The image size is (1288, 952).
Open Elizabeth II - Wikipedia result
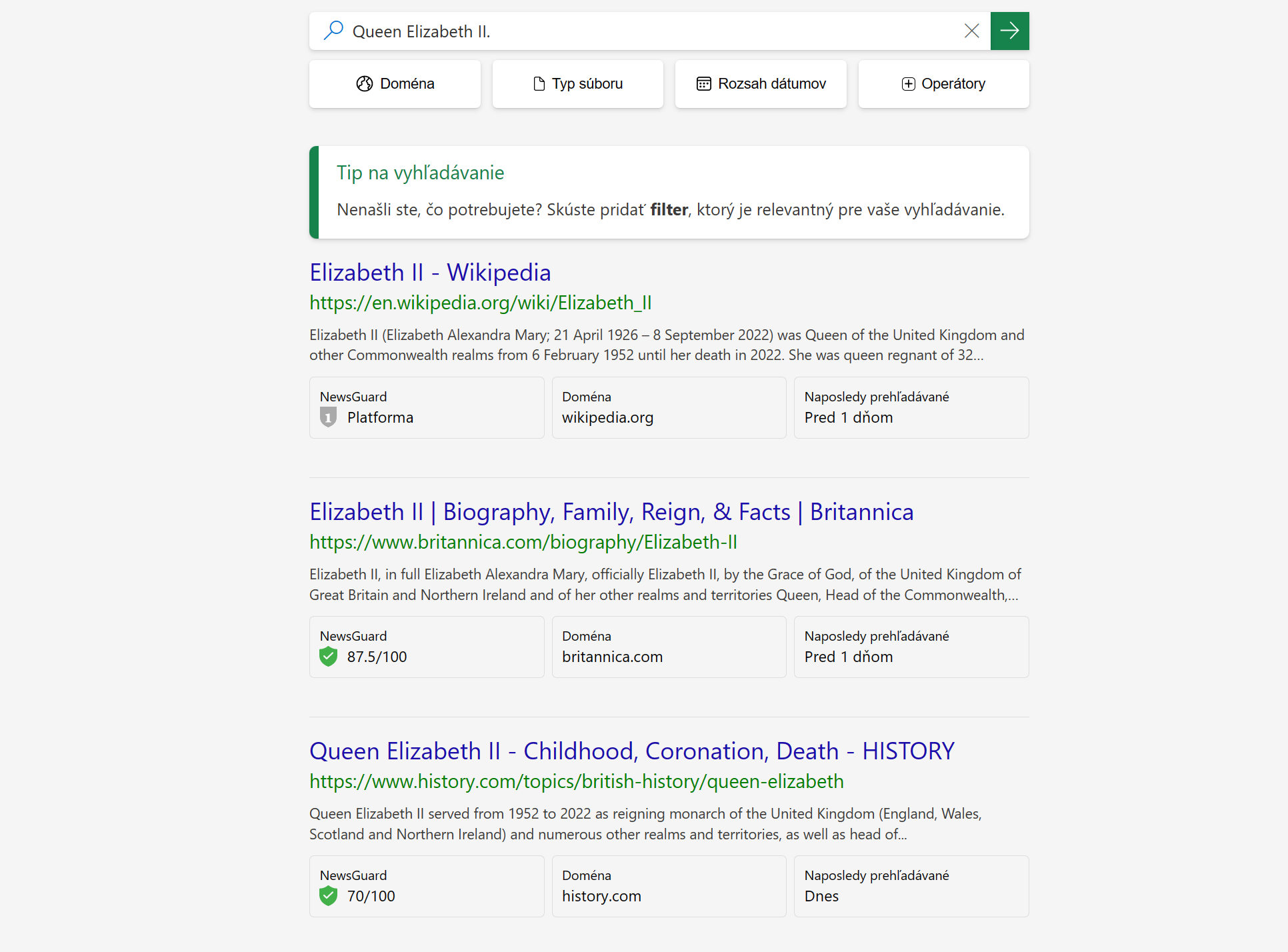tap(430, 273)
